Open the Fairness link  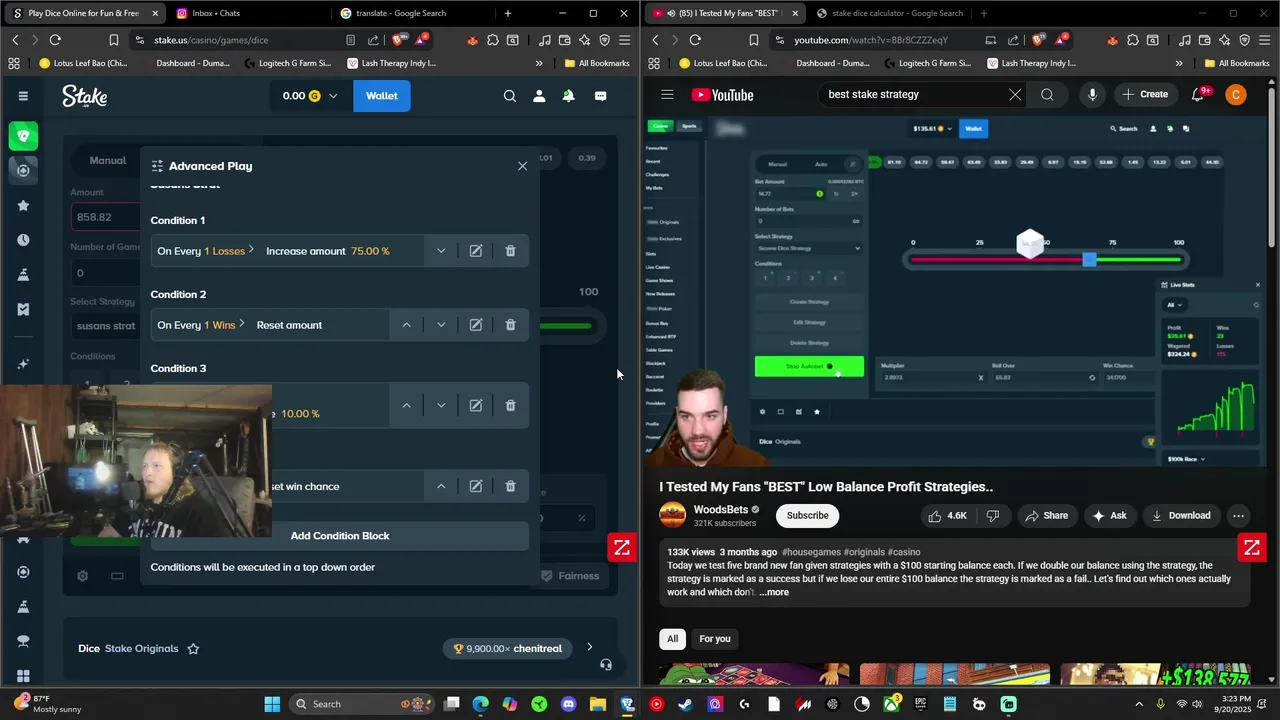[x=570, y=576]
